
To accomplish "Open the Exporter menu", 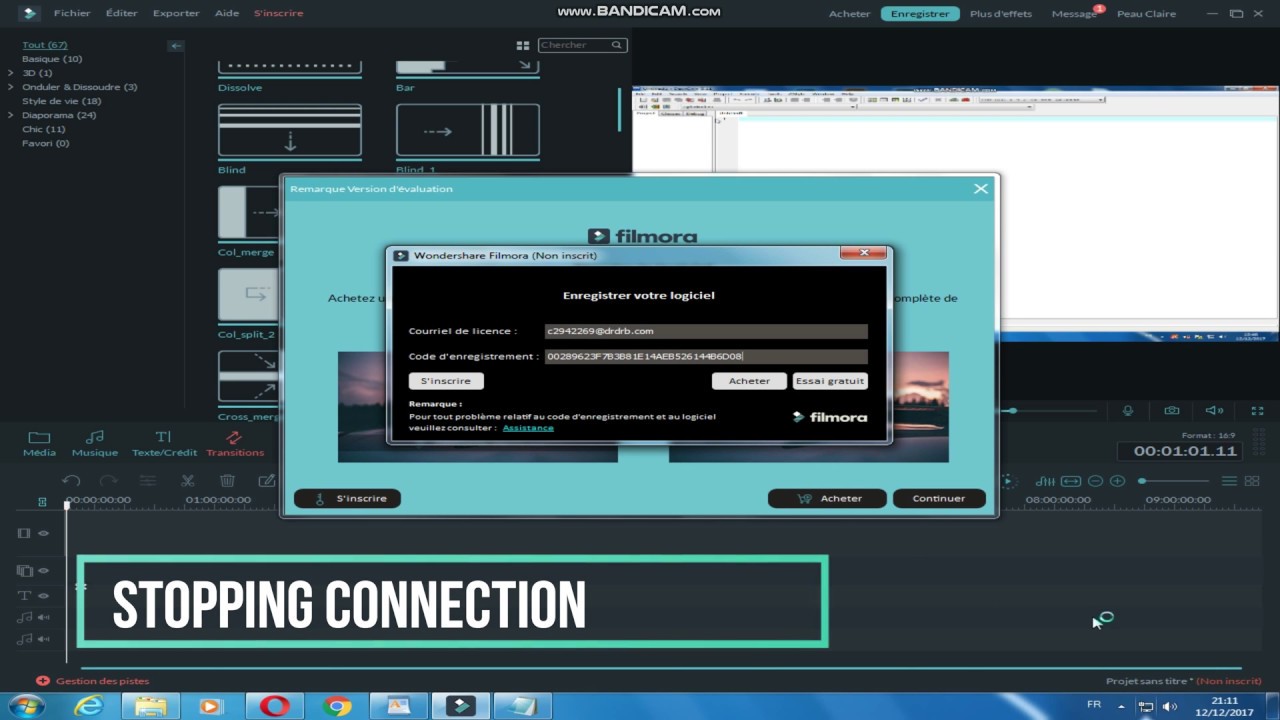I will 176,13.
